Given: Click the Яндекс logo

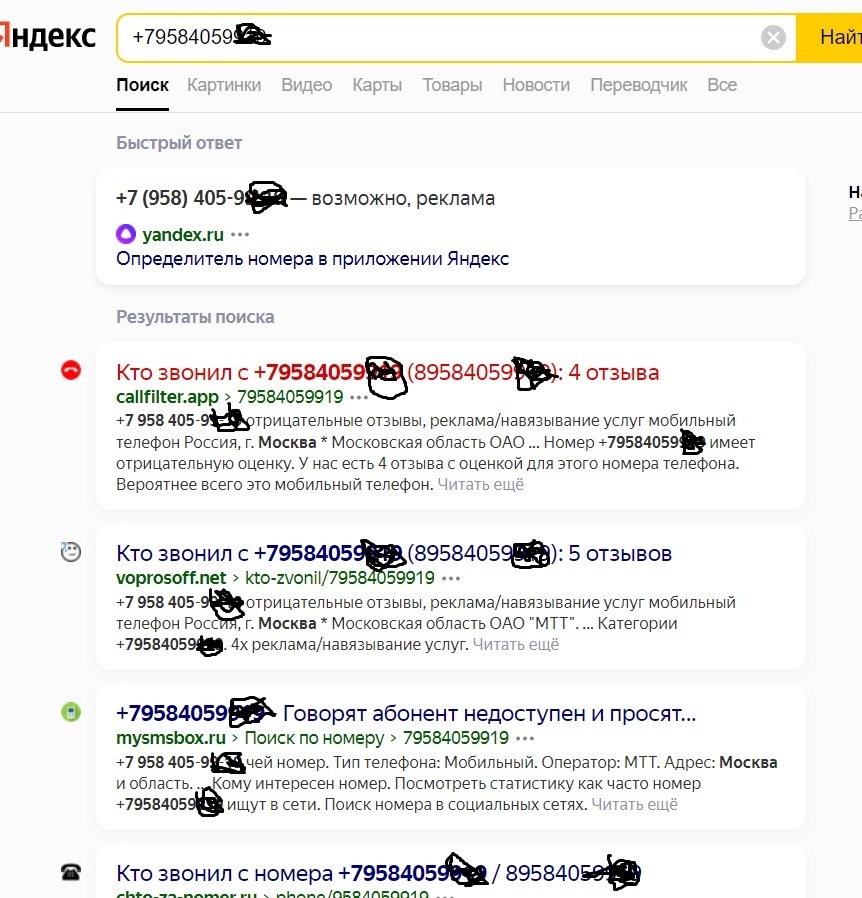Looking at the screenshot, I should pos(48,37).
